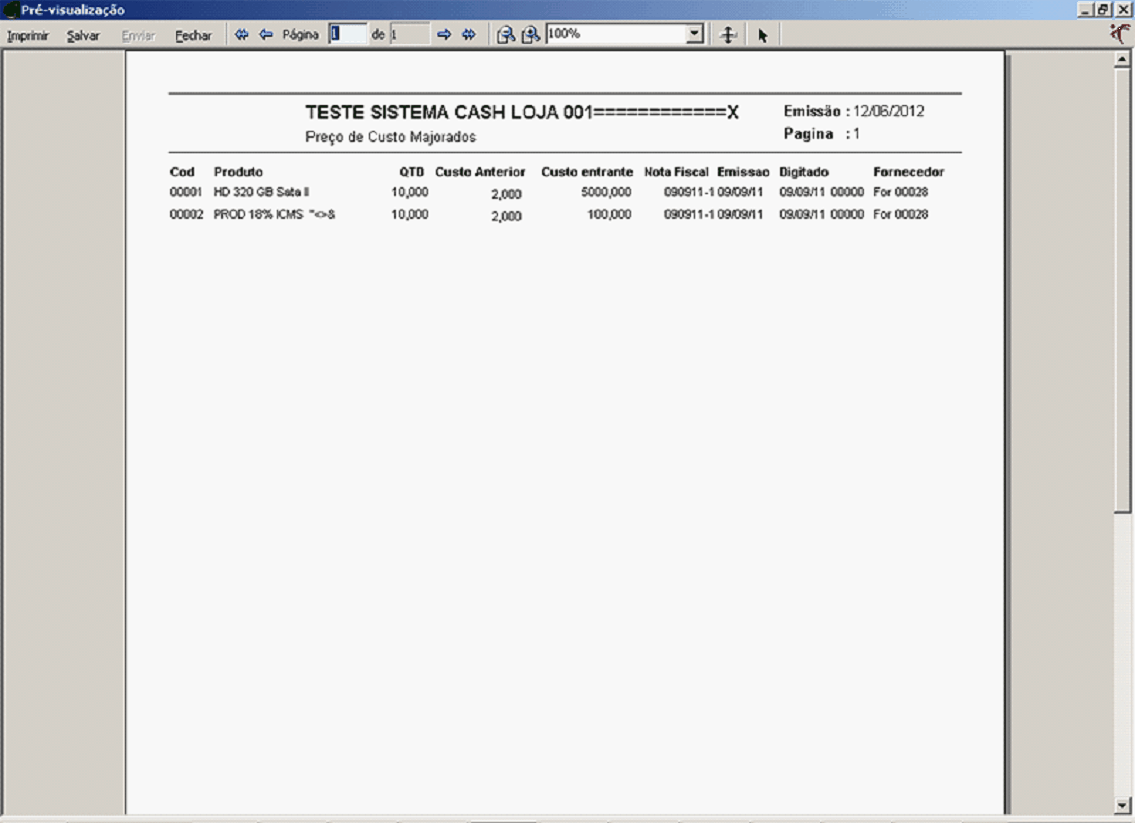Select the pan/move tool icon

(x=729, y=35)
